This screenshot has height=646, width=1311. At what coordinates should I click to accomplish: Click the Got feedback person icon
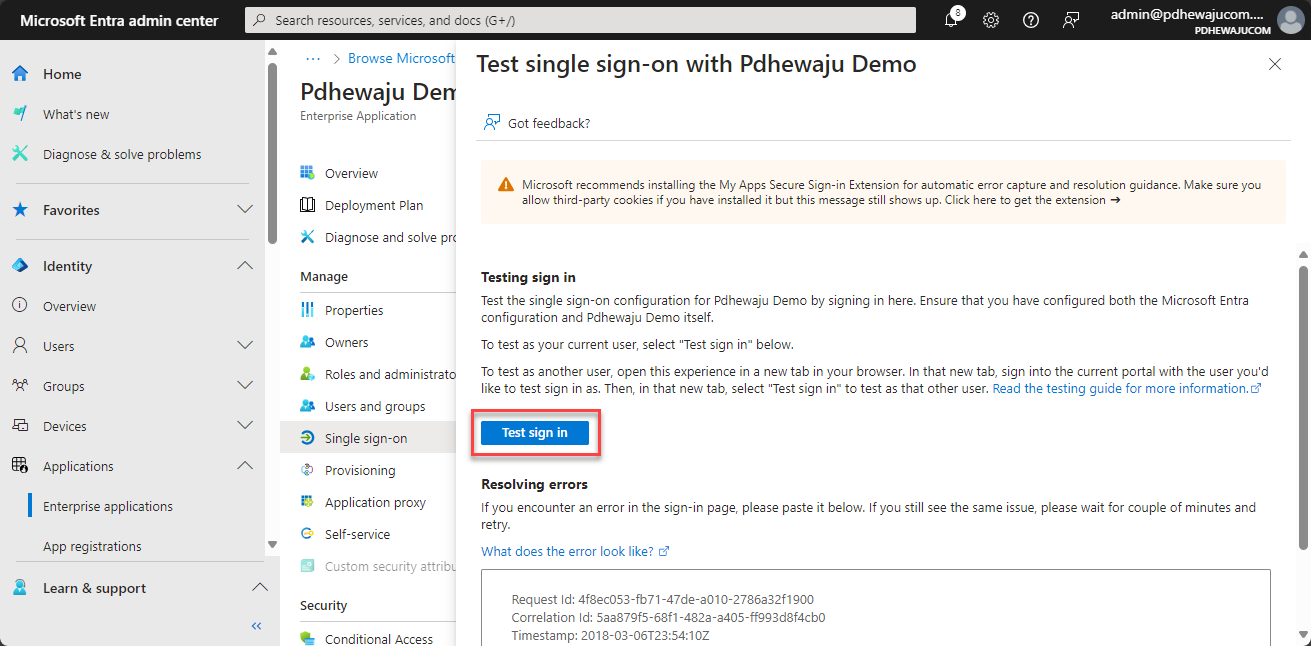(x=491, y=123)
